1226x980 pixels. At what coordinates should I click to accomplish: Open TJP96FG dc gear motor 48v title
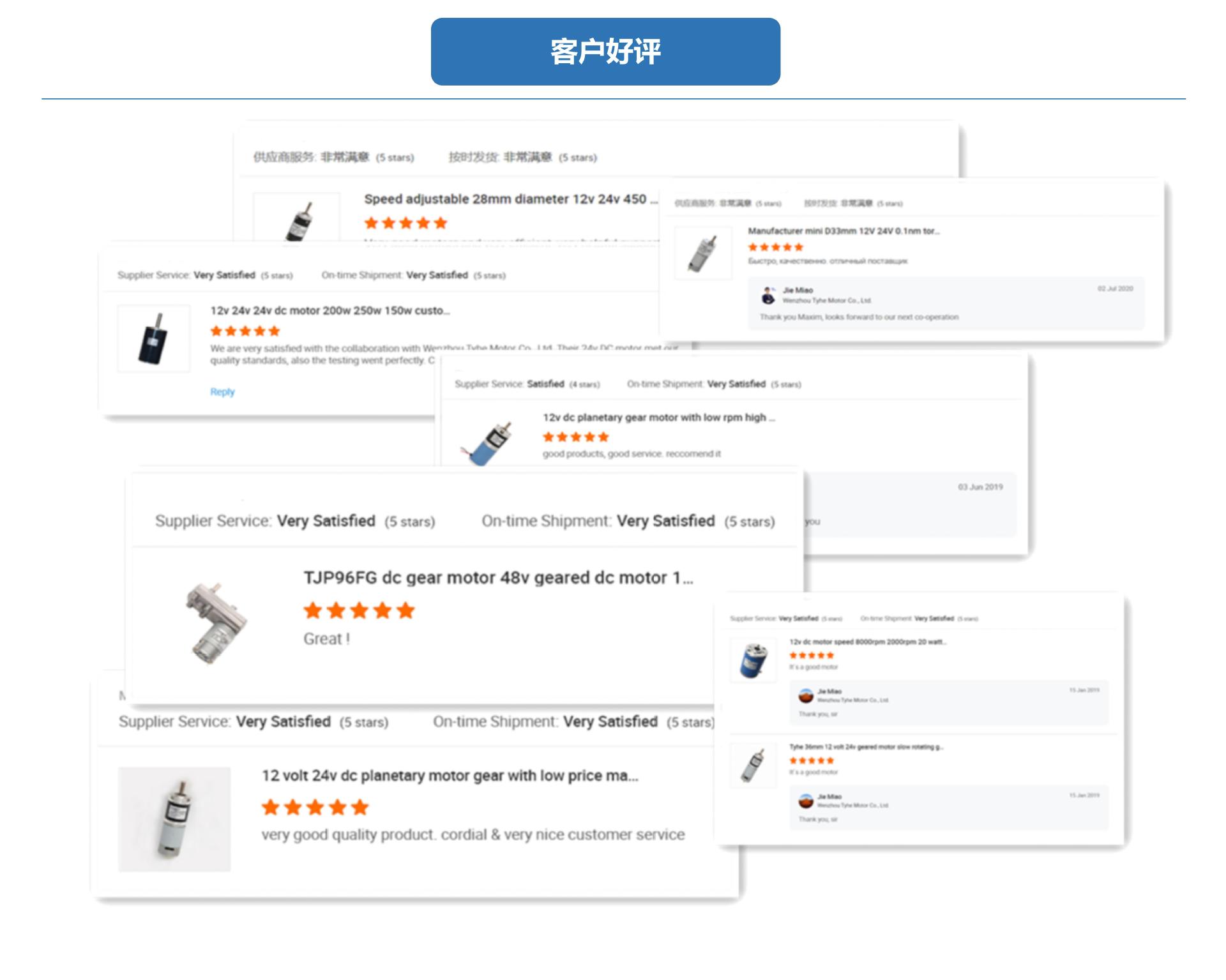point(498,578)
